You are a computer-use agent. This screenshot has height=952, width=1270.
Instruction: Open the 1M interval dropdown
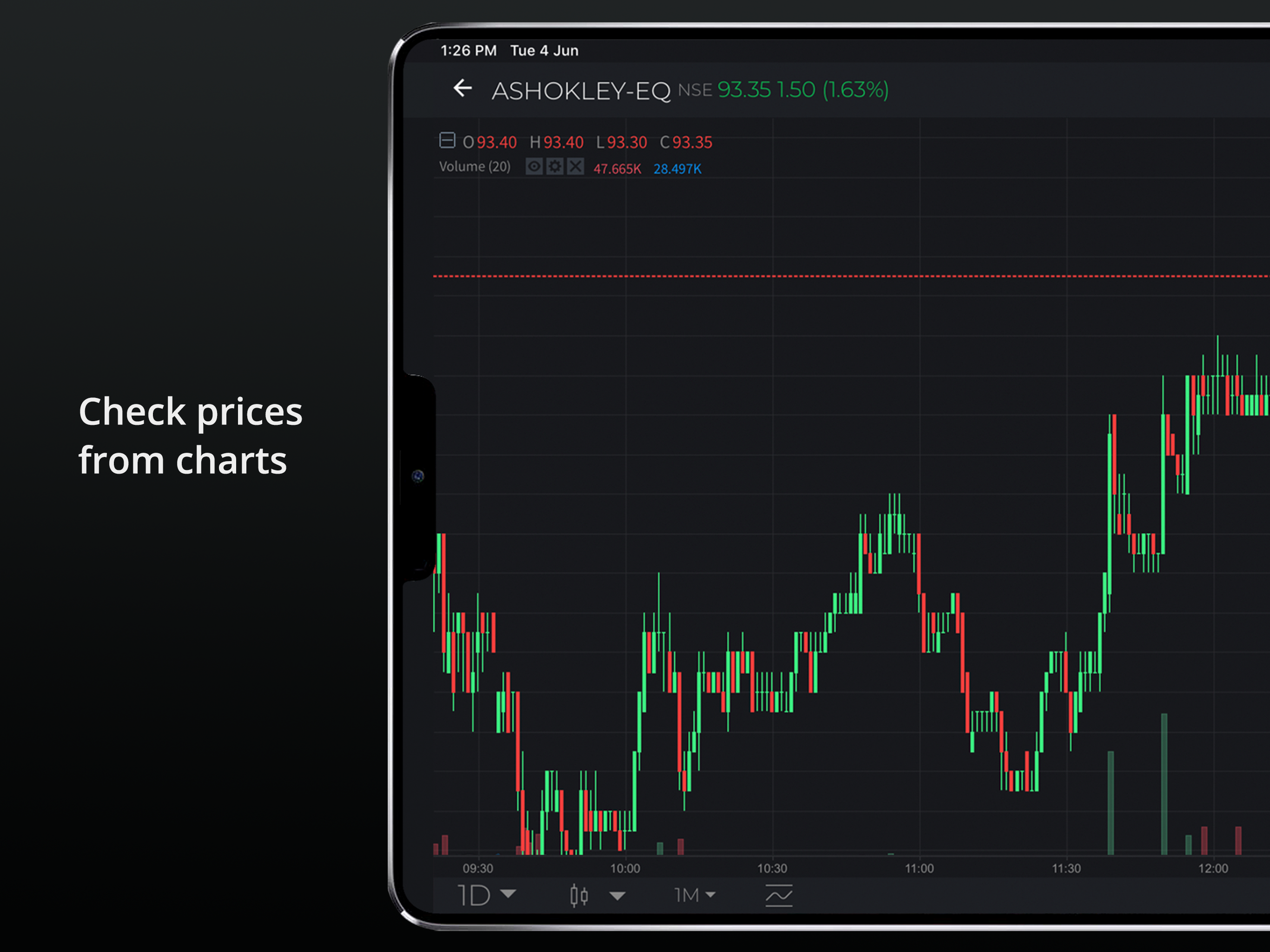[x=694, y=895]
